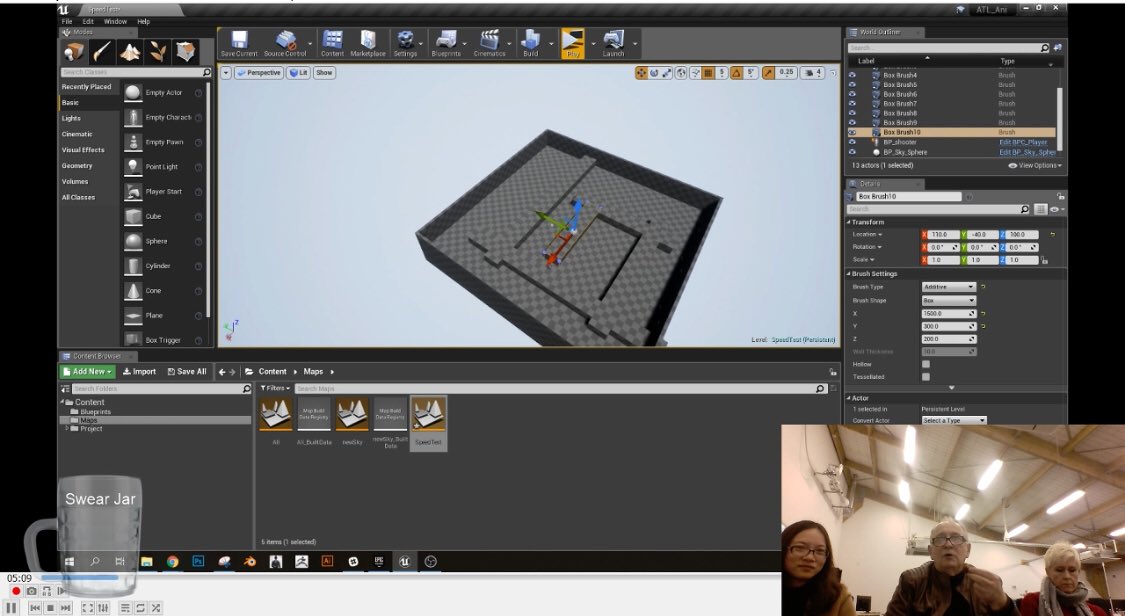The height and width of the screenshot is (616, 1125).
Task: Click the Location X value field
Action: (942, 234)
